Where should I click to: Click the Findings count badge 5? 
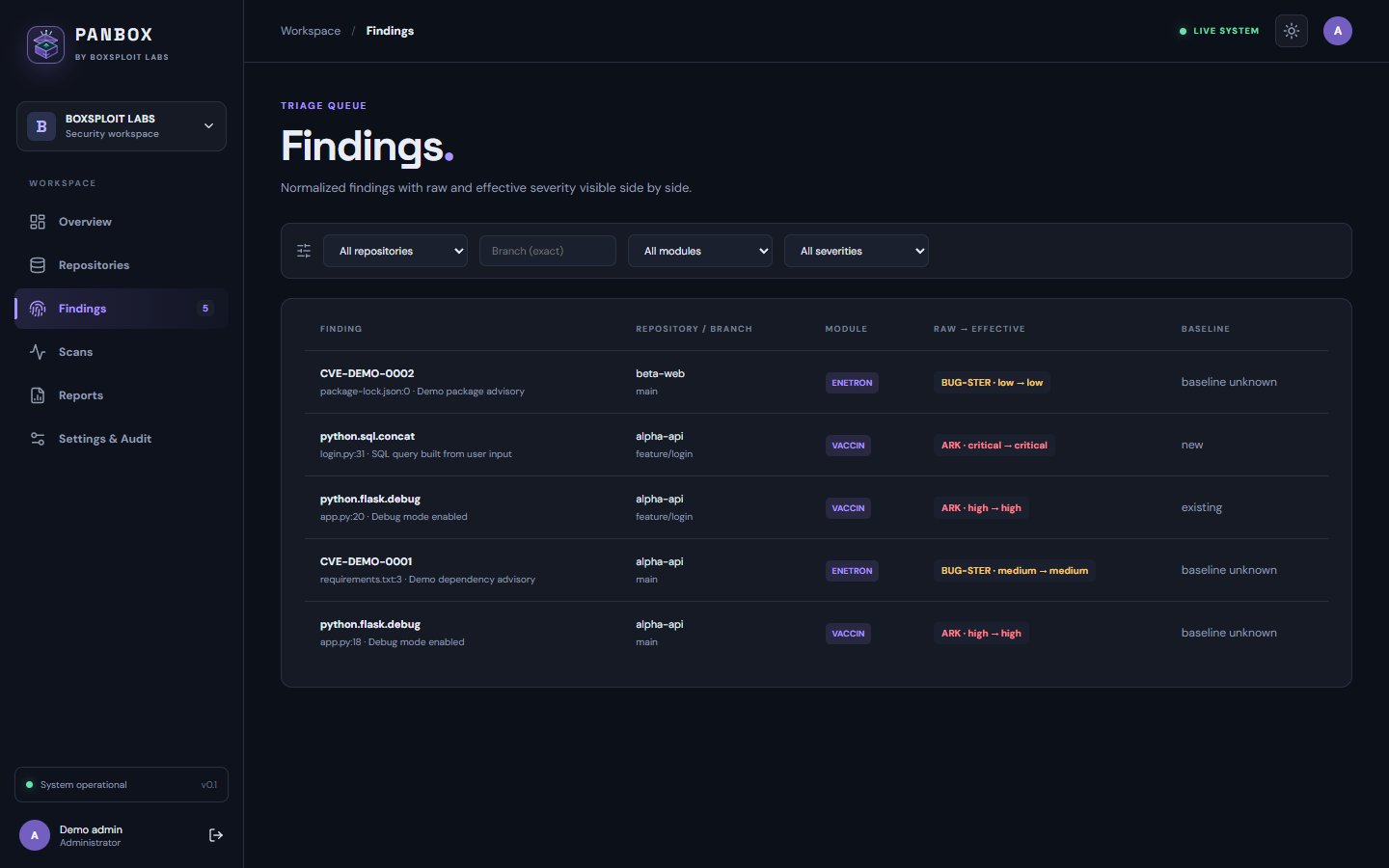pyautogui.click(x=205, y=309)
